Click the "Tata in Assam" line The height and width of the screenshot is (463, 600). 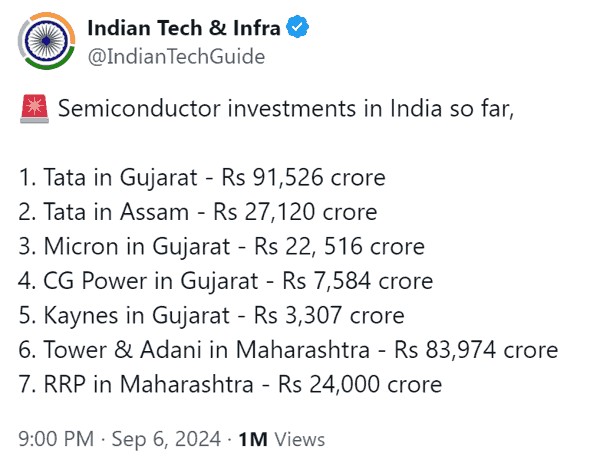[198, 212]
